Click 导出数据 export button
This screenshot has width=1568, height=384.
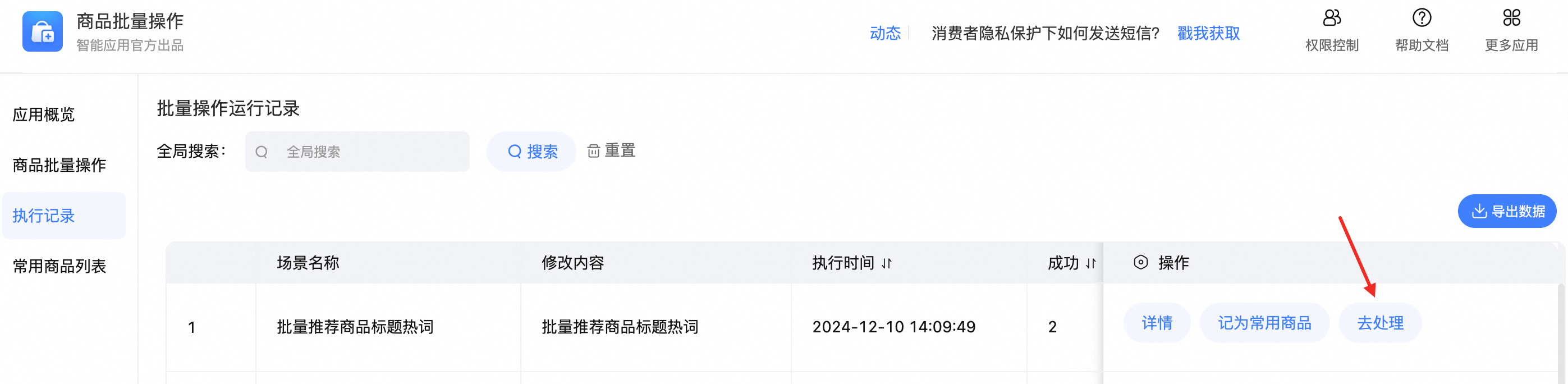click(1506, 211)
